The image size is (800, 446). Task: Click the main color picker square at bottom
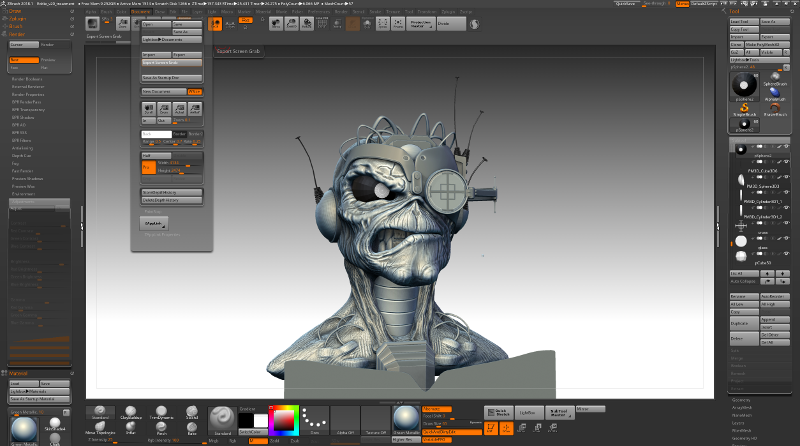(283, 422)
